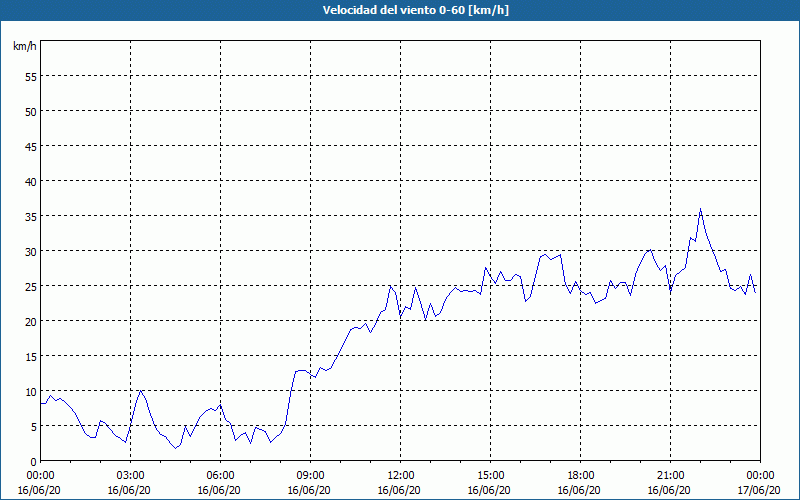Click the "16/06/20" date under 21:00
The image size is (800, 500).
point(669,490)
